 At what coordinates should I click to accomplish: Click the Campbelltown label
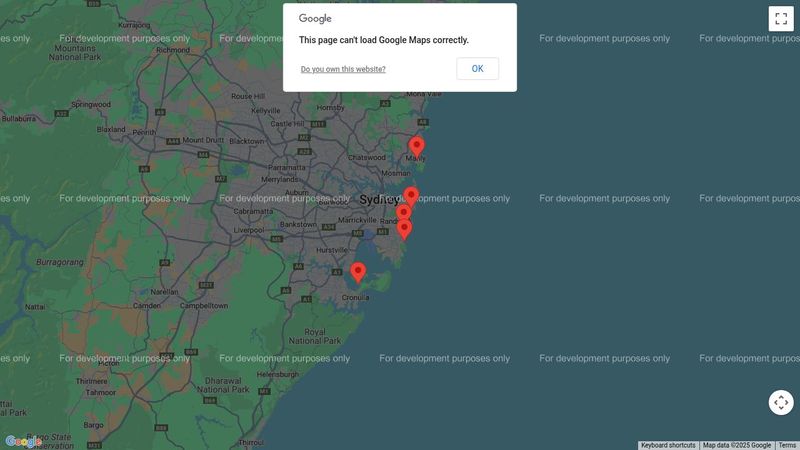[x=204, y=306]
